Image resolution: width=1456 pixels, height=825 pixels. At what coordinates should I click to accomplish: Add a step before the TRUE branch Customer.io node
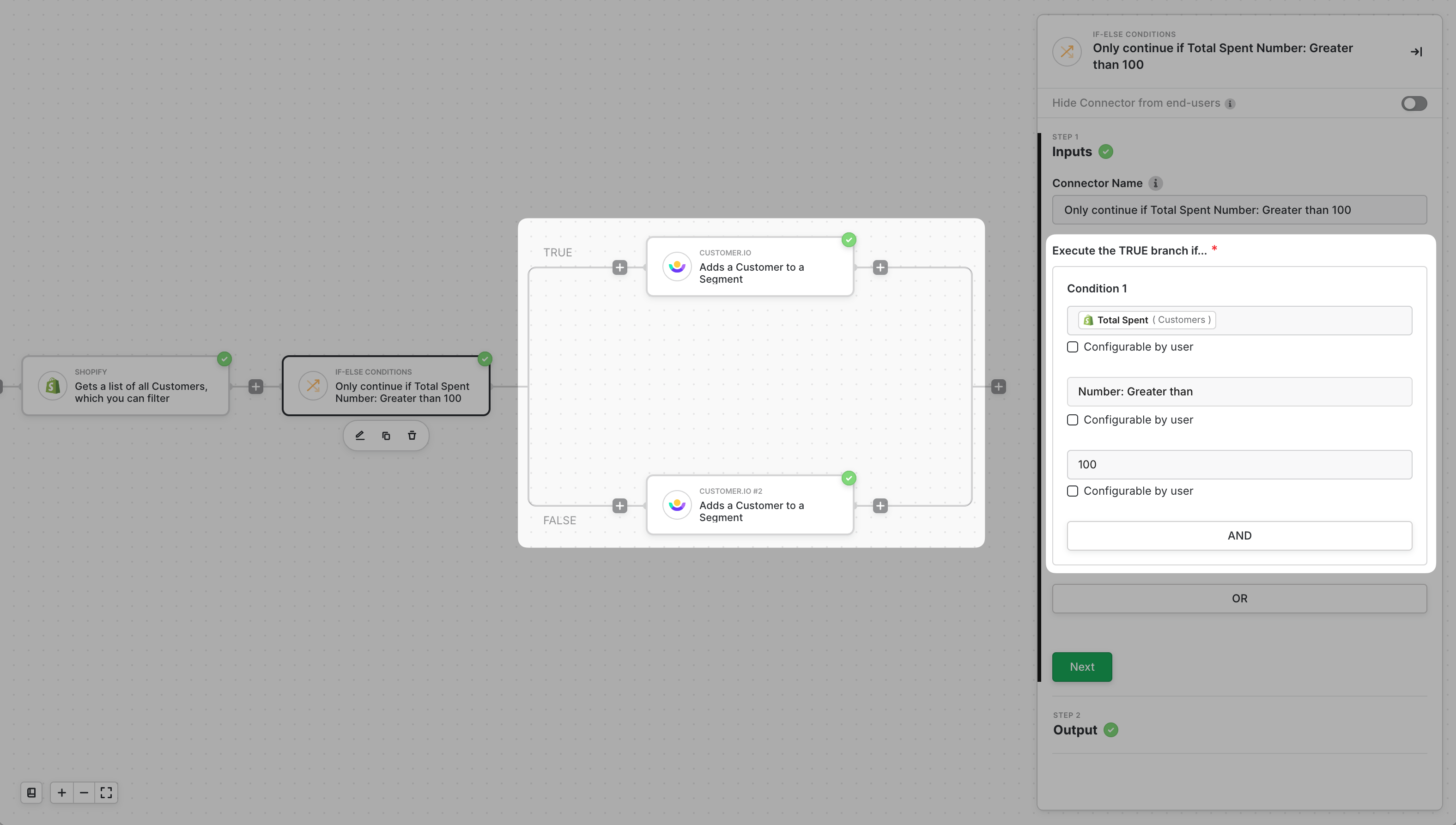620,267
